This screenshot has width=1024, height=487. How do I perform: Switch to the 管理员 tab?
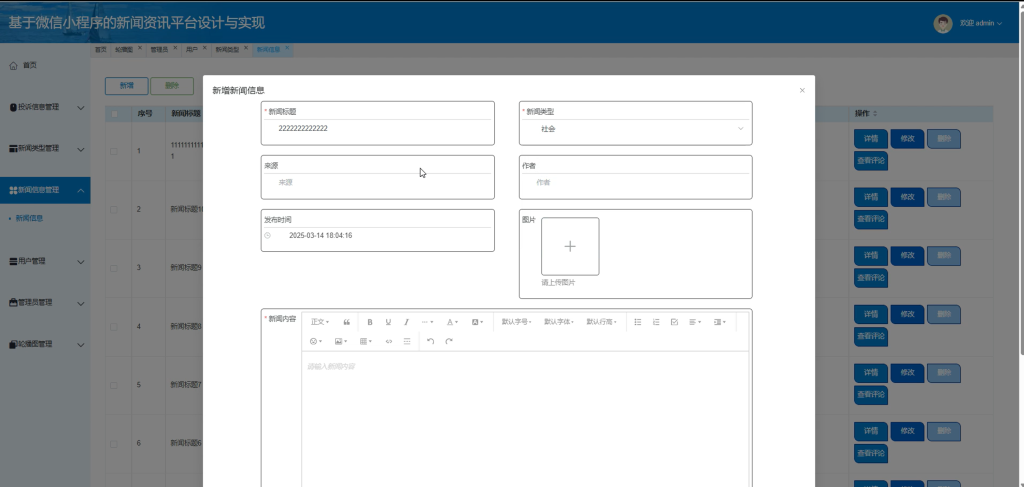click(159, 50)
